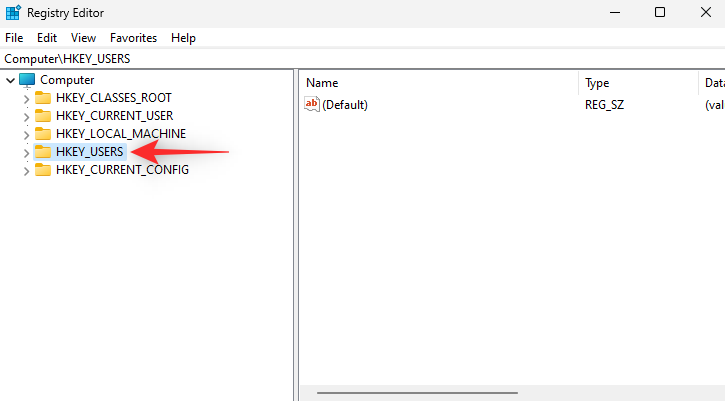Select the Computer tree label

(67, 80)
